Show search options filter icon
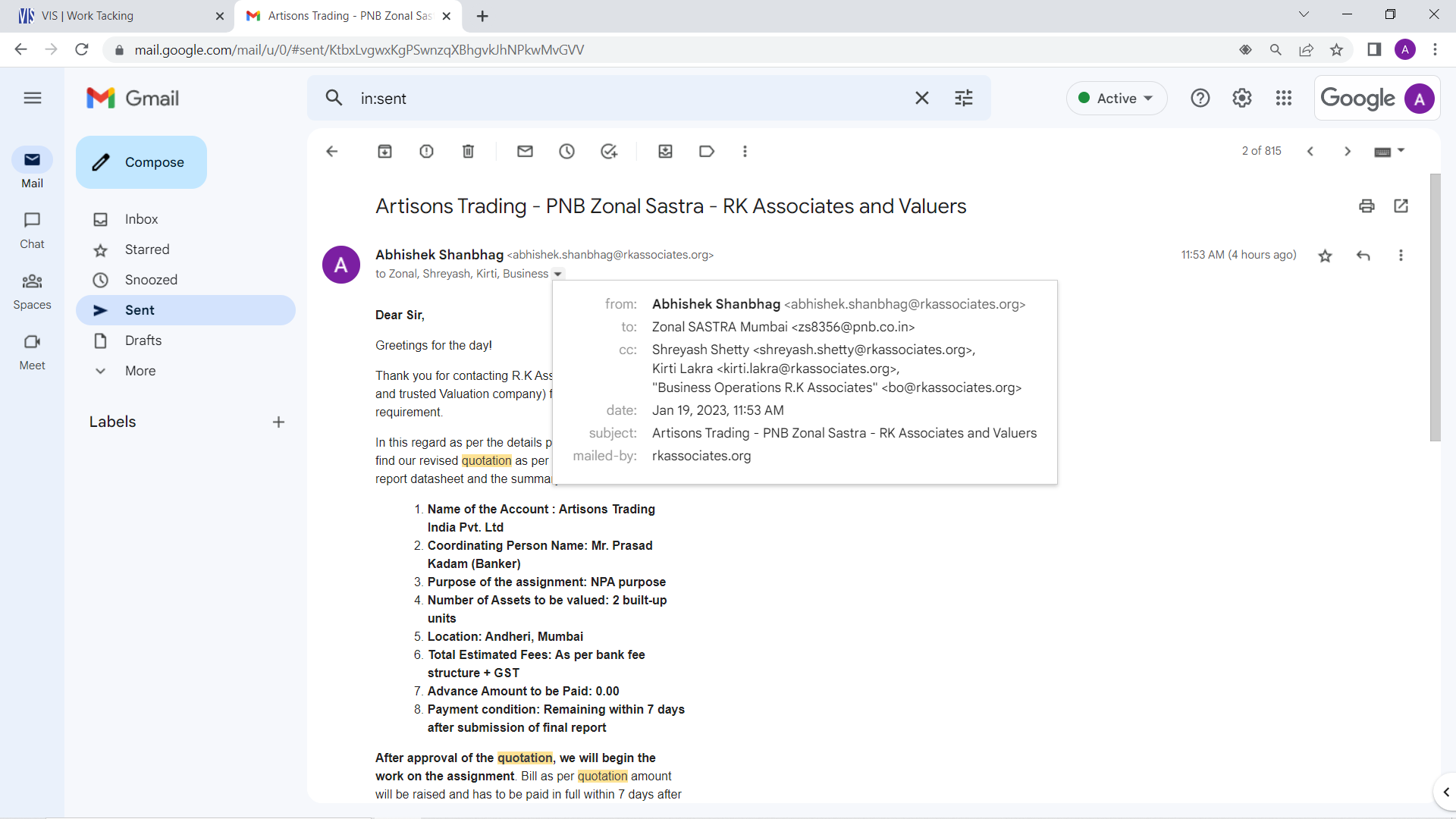The height and width of the screenshot is (819, 1456). point(964,98)
